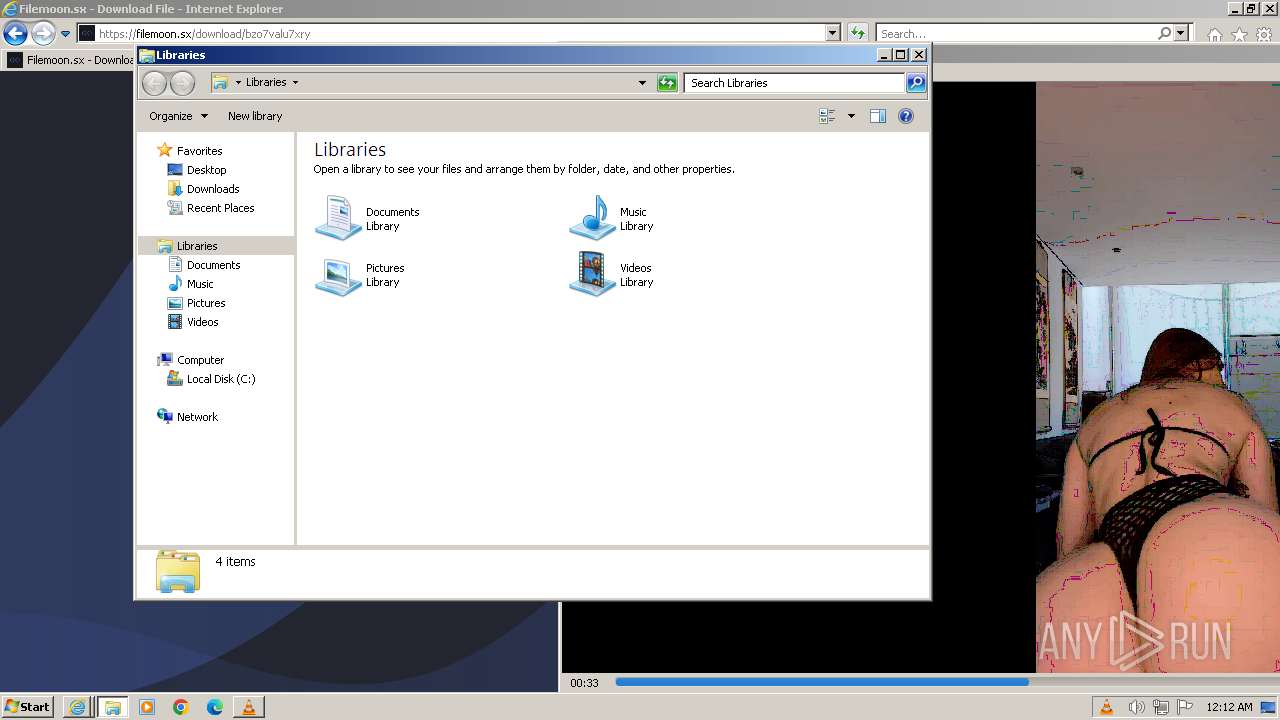Select Desktop under Favorites
Viewport: 1280px width, 720px height.
(206, 170)
